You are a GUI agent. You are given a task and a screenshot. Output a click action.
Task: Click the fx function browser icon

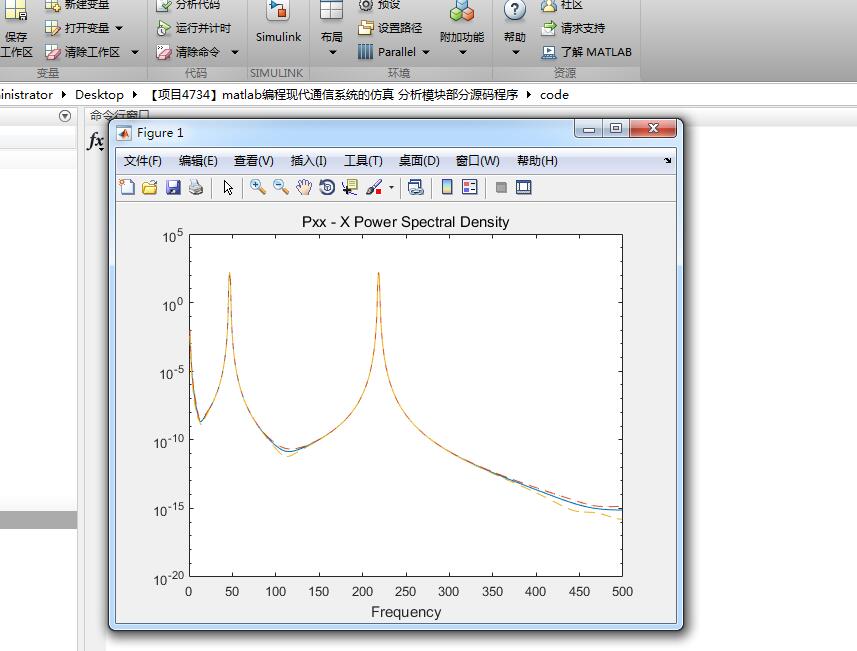click(x=96, y=141)
